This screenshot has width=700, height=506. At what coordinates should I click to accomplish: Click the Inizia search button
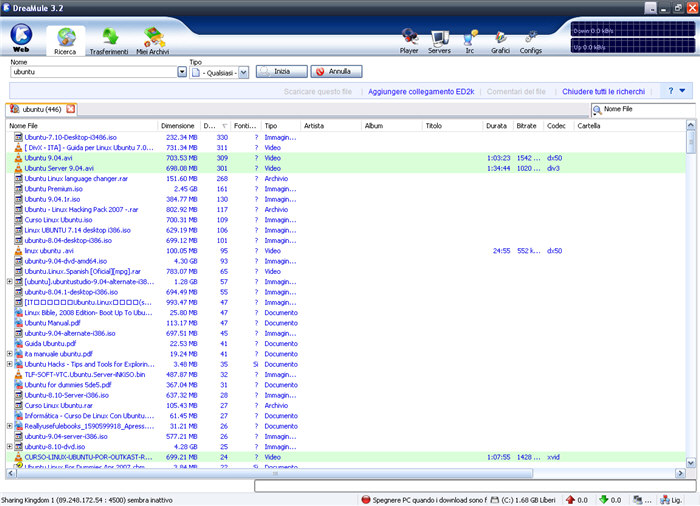pyautogui.click(x=282, y=71)
